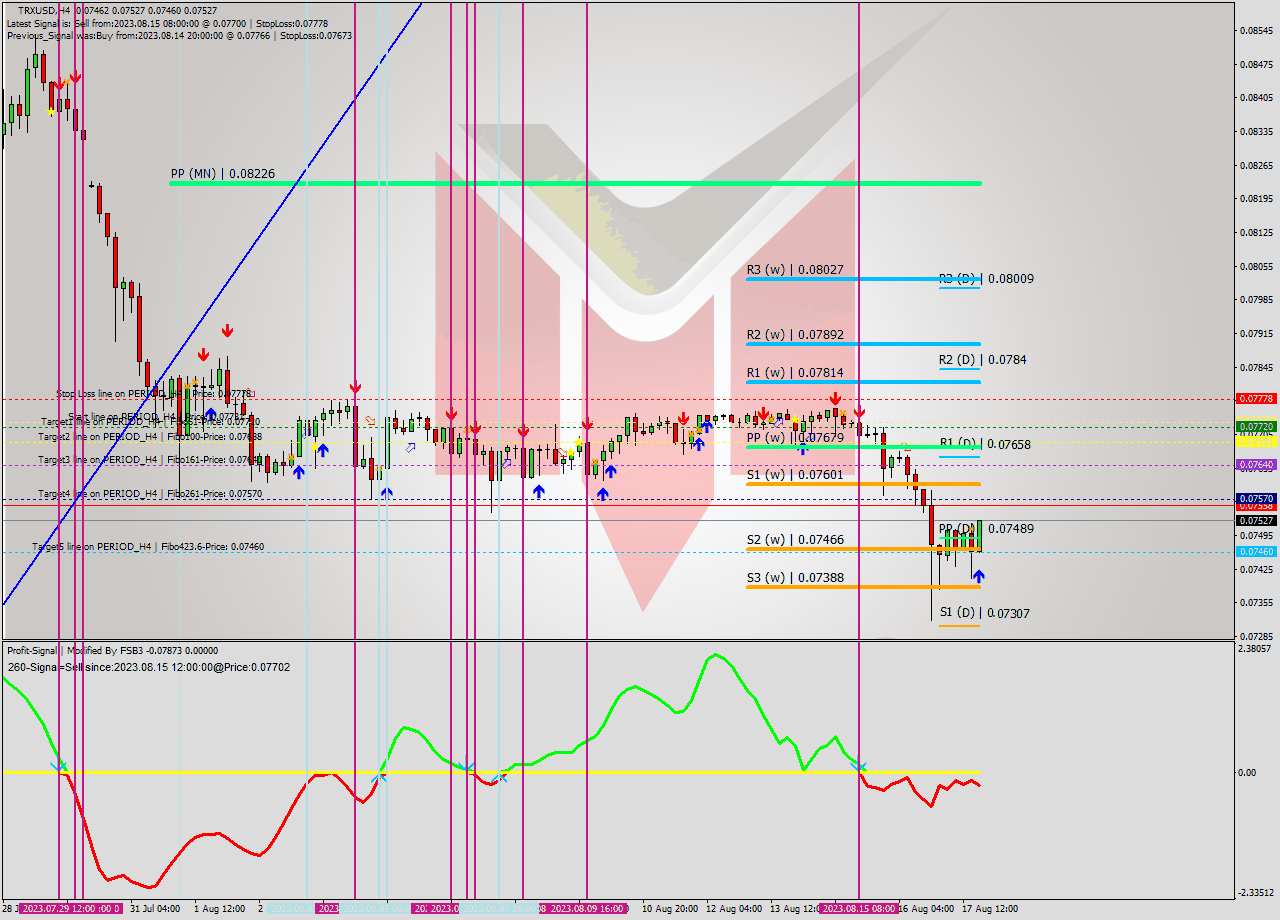Select the Stop Loss line price label
Screen dimensions: 1280x920
[157, 394]
